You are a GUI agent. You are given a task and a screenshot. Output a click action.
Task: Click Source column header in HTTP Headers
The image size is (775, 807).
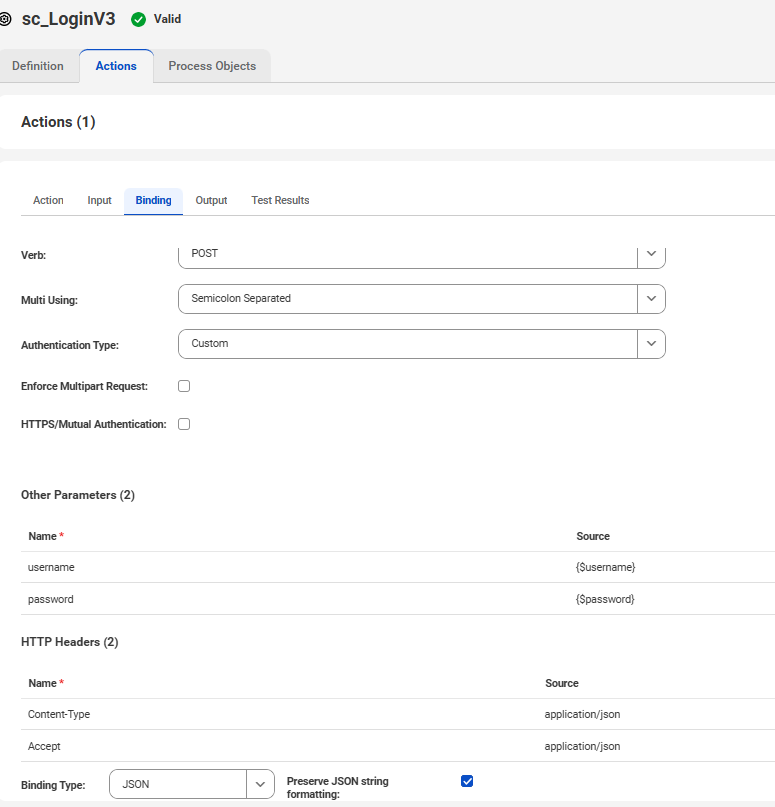tap(562, 683)
